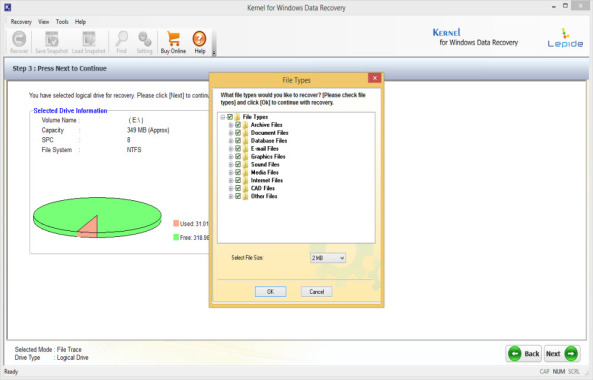The height and width of the screenshot is (380, 593).
Task: Uncheck the root File Types checkbox
Action: (x=230, y=117)
